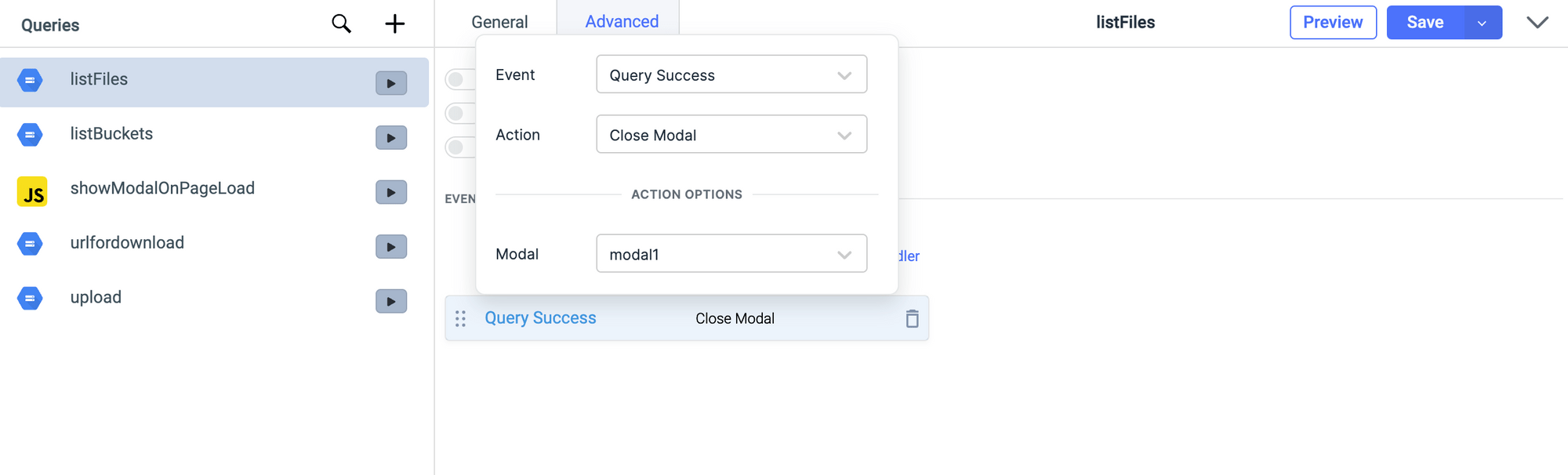1568x475 pixels.
Task: Preview the listFiles query
Action: [x=1333, y=22]
